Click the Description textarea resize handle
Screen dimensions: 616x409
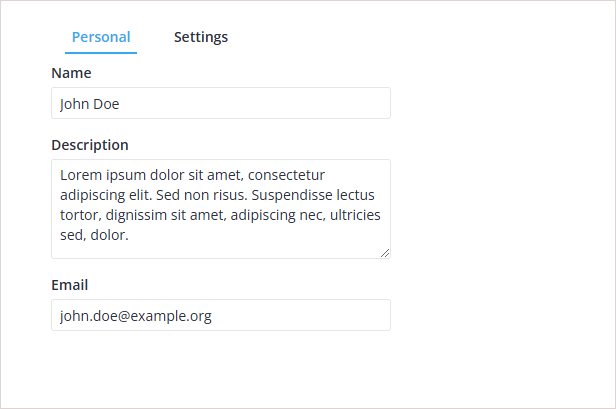[385, 253]
